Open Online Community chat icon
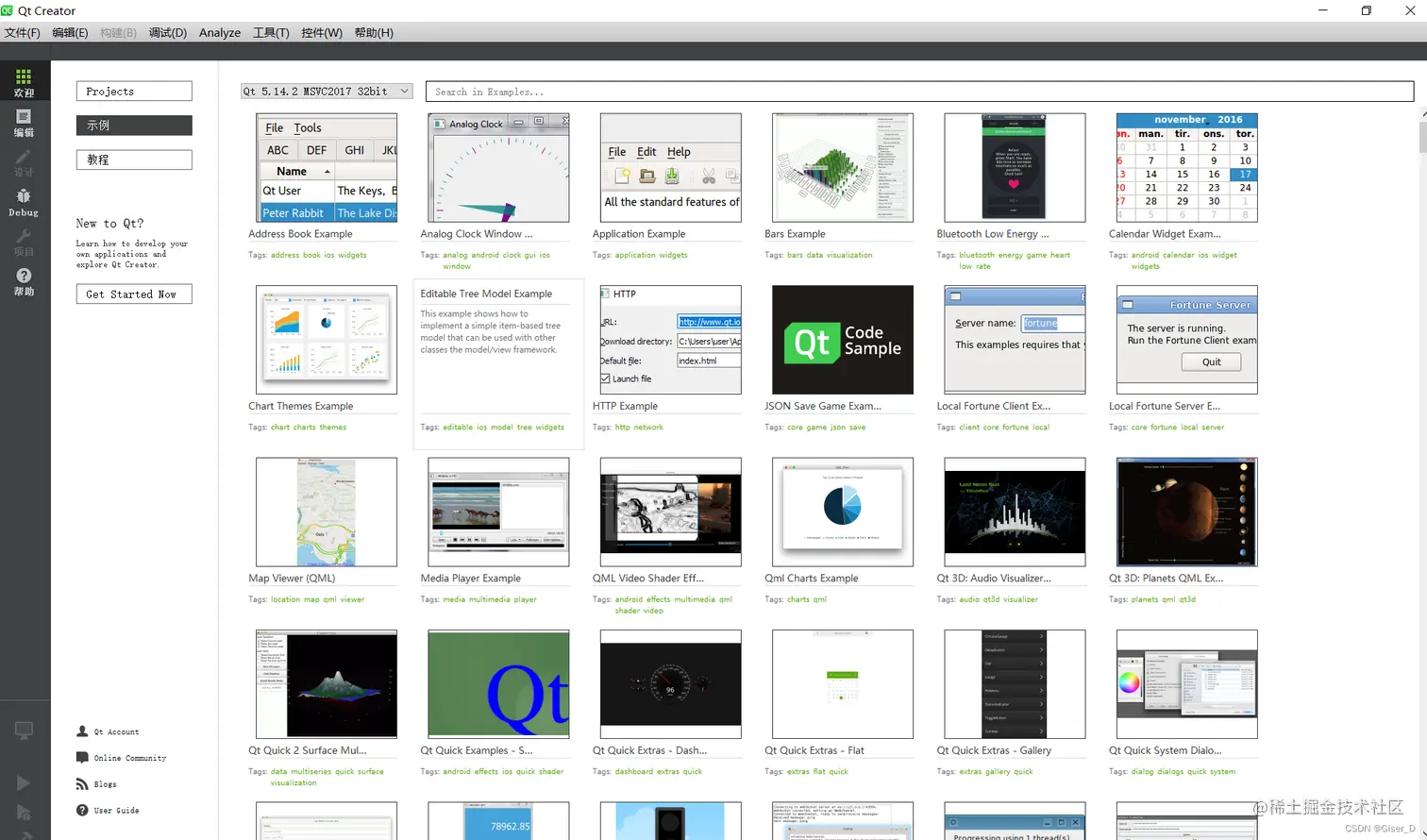Viewport: 1427px width, 840px height. 82,758
